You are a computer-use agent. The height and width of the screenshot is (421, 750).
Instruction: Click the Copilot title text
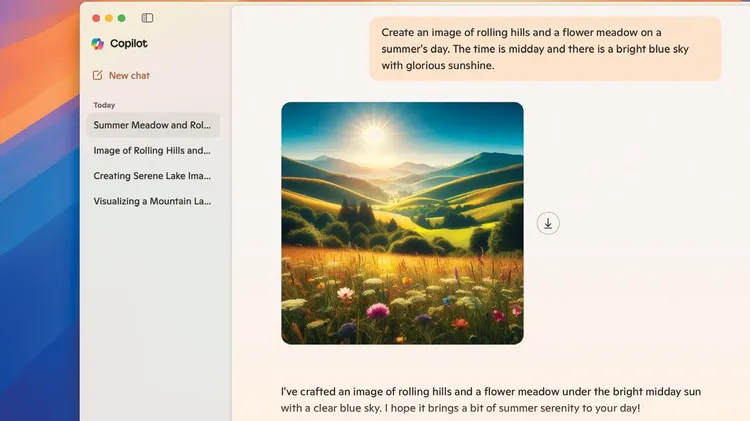(129, 44)
